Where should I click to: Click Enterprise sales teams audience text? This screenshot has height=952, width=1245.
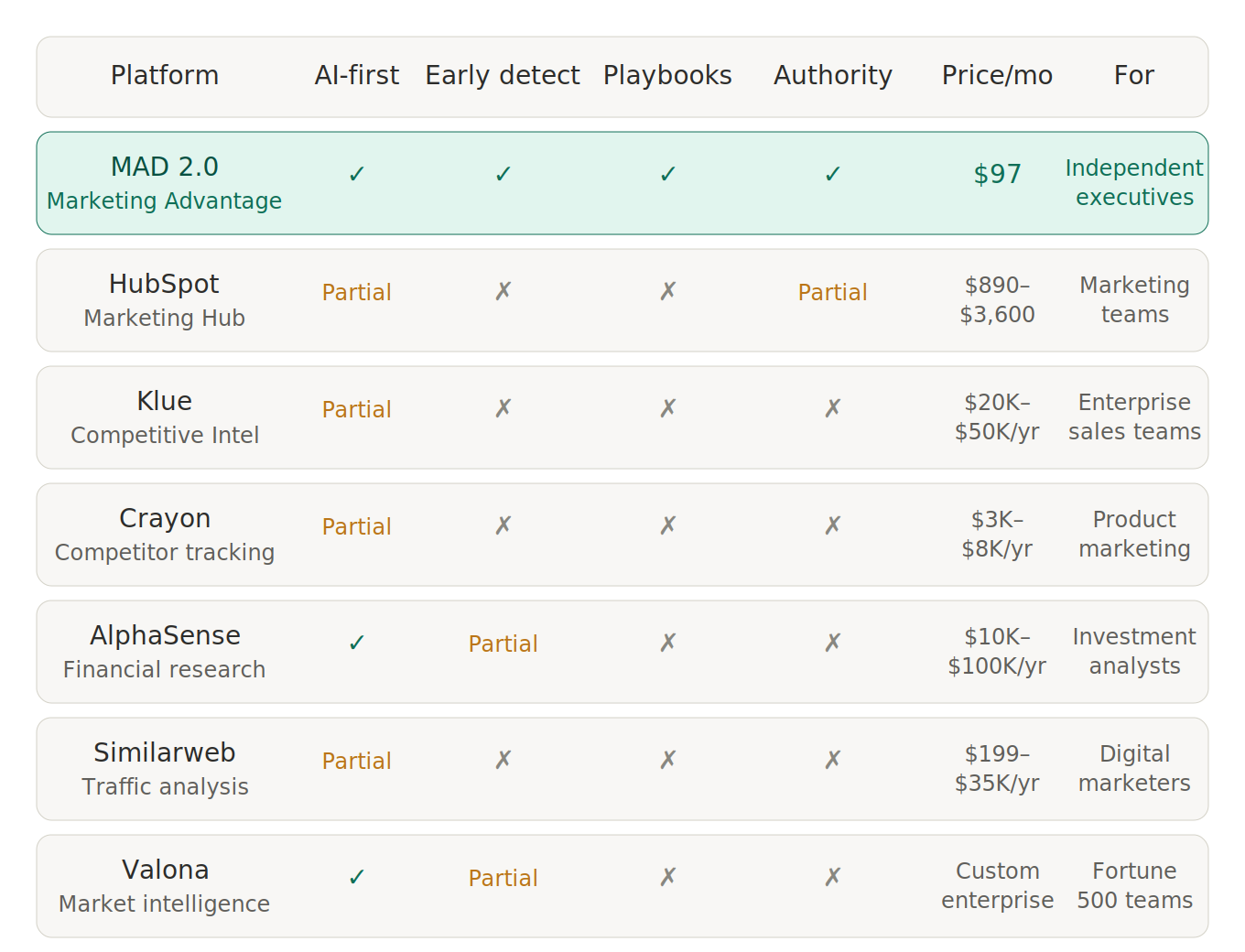point(1134,416)
